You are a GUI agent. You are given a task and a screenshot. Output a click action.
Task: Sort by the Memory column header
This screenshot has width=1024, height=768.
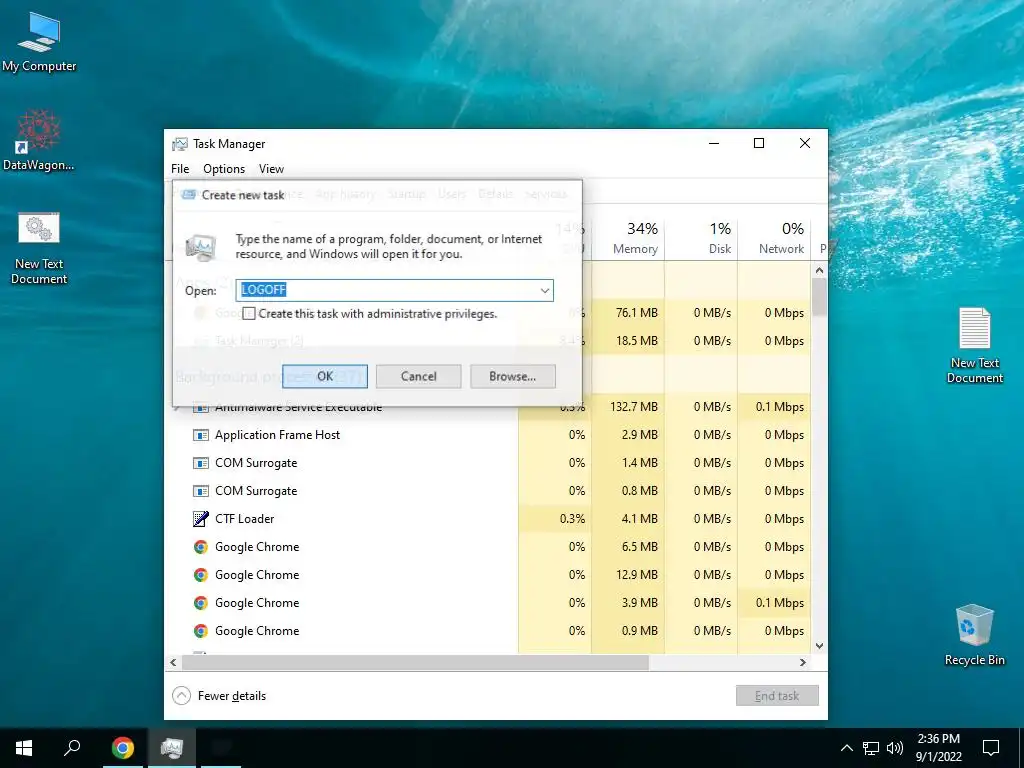click(x=628, y=238)
